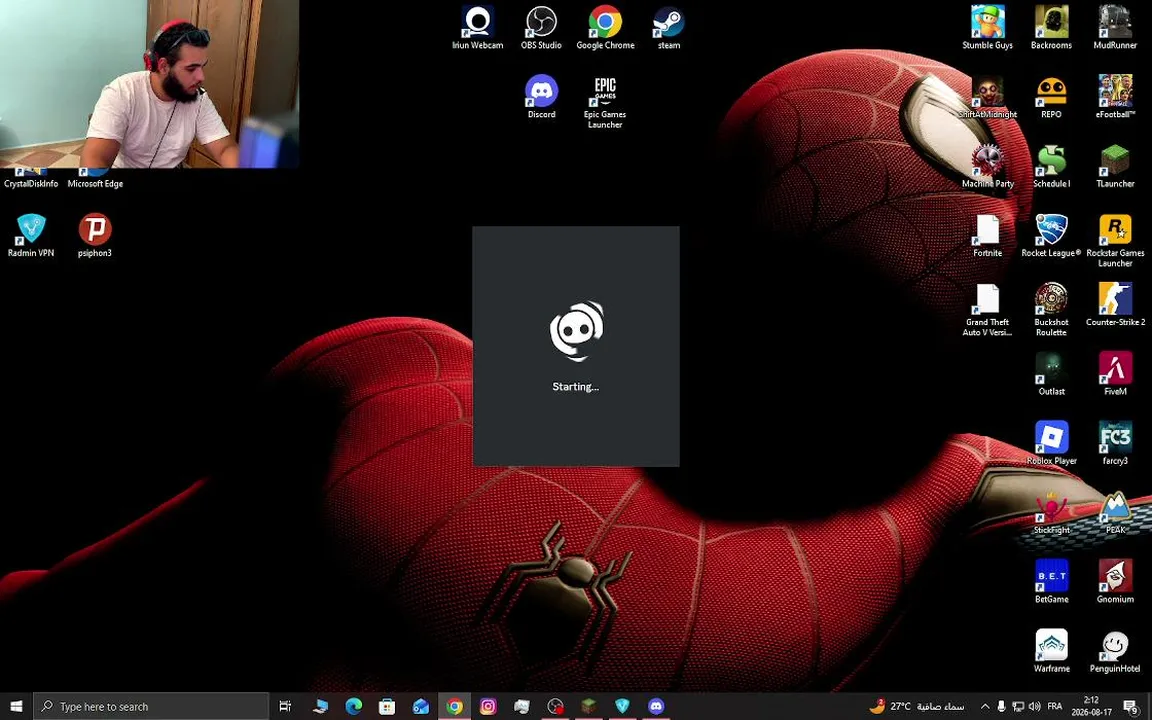
Task: Expand the hidden system tray icons
Action: click(984, 706)
